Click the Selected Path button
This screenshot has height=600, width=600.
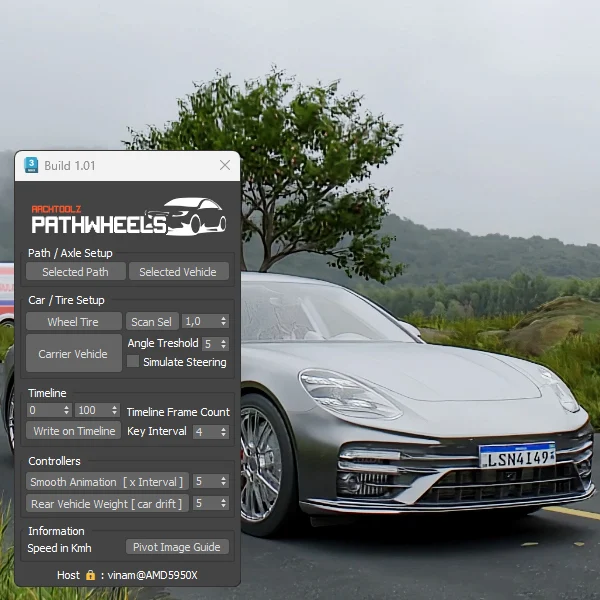tap(76, 272)
